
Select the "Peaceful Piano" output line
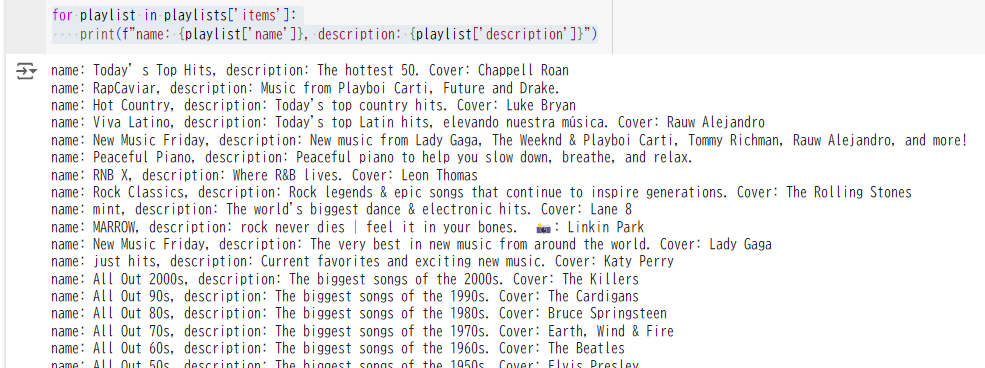[x=372, y=157]
